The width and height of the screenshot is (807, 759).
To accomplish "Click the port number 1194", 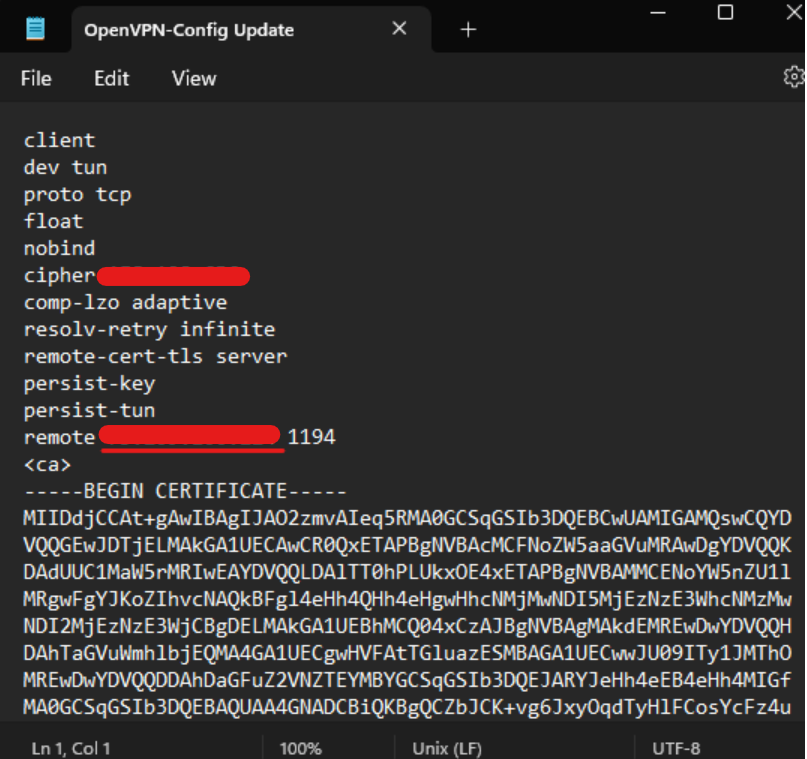I will (311, 437).
